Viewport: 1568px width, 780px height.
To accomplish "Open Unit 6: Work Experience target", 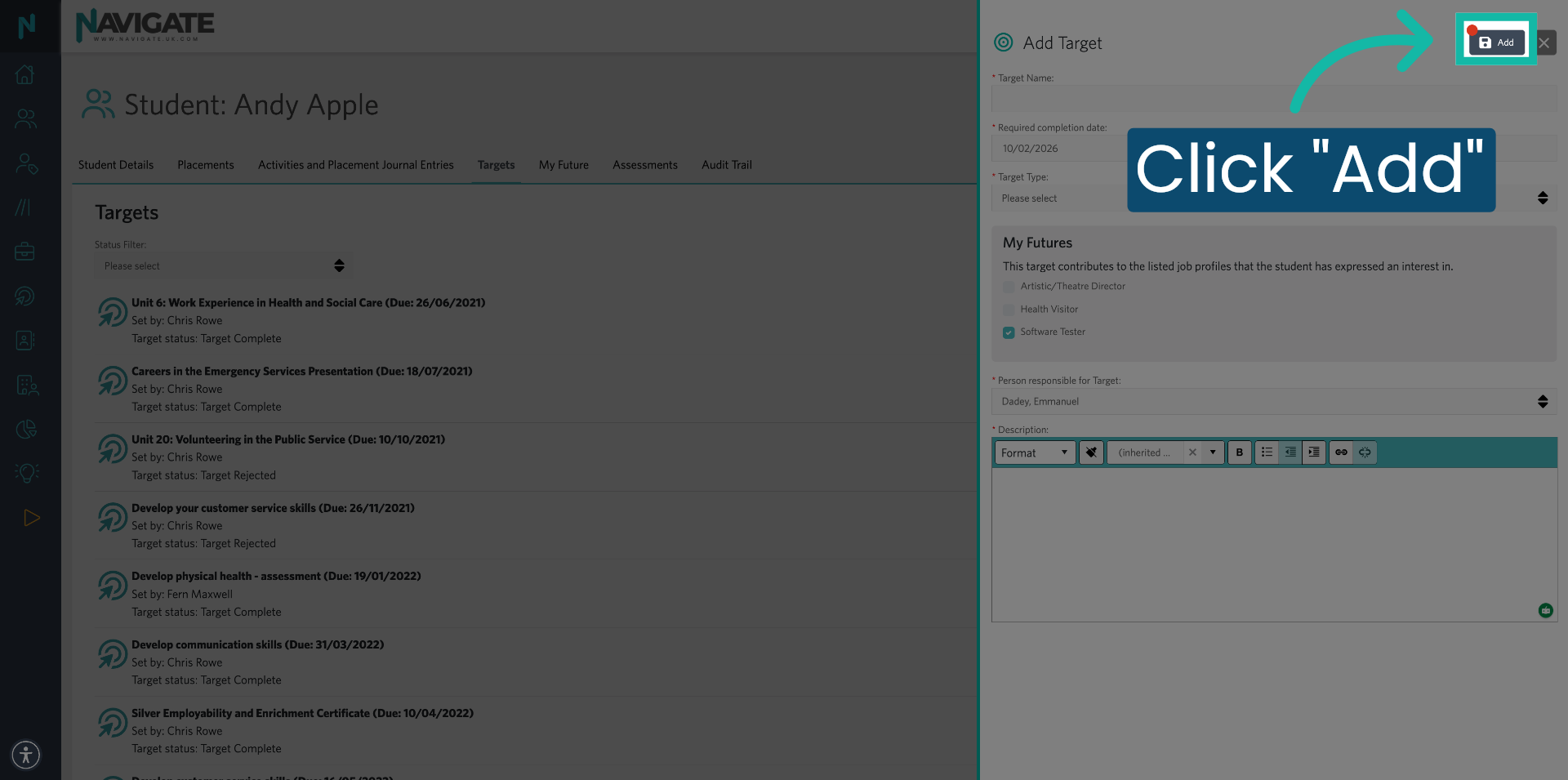I will click(x=309, y=303).
